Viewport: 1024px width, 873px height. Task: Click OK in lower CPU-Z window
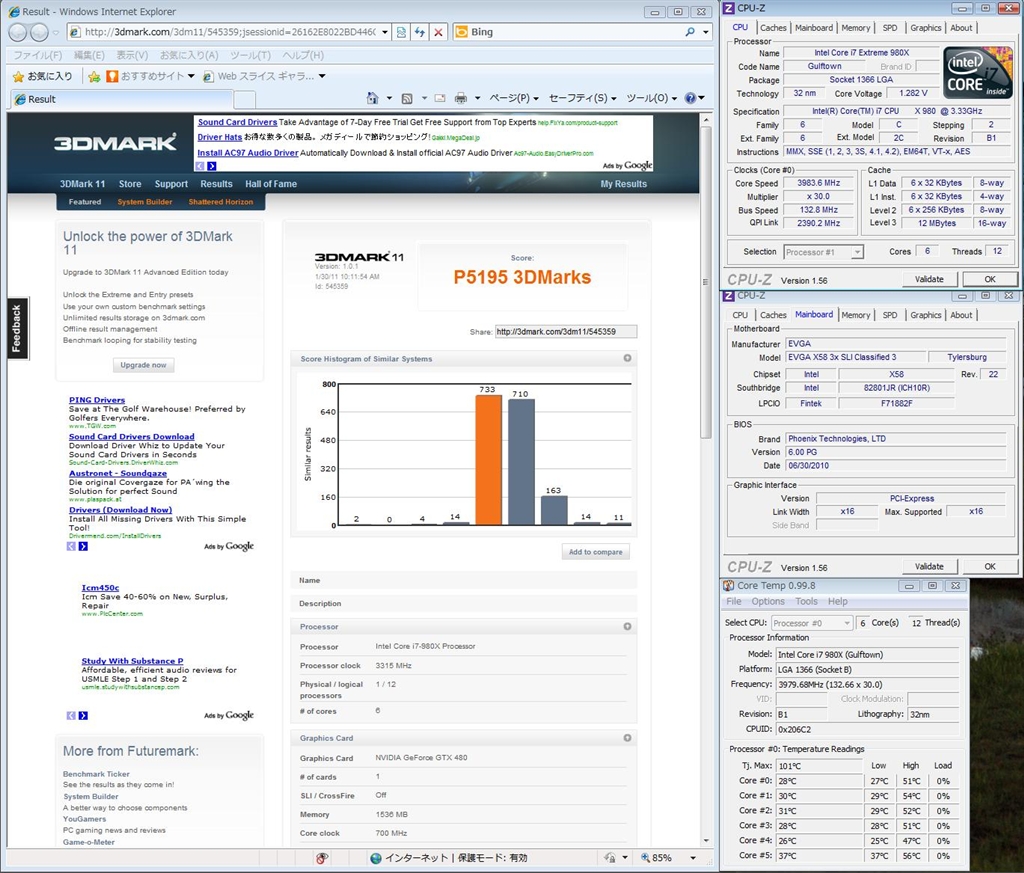click(x=989, y=567)
